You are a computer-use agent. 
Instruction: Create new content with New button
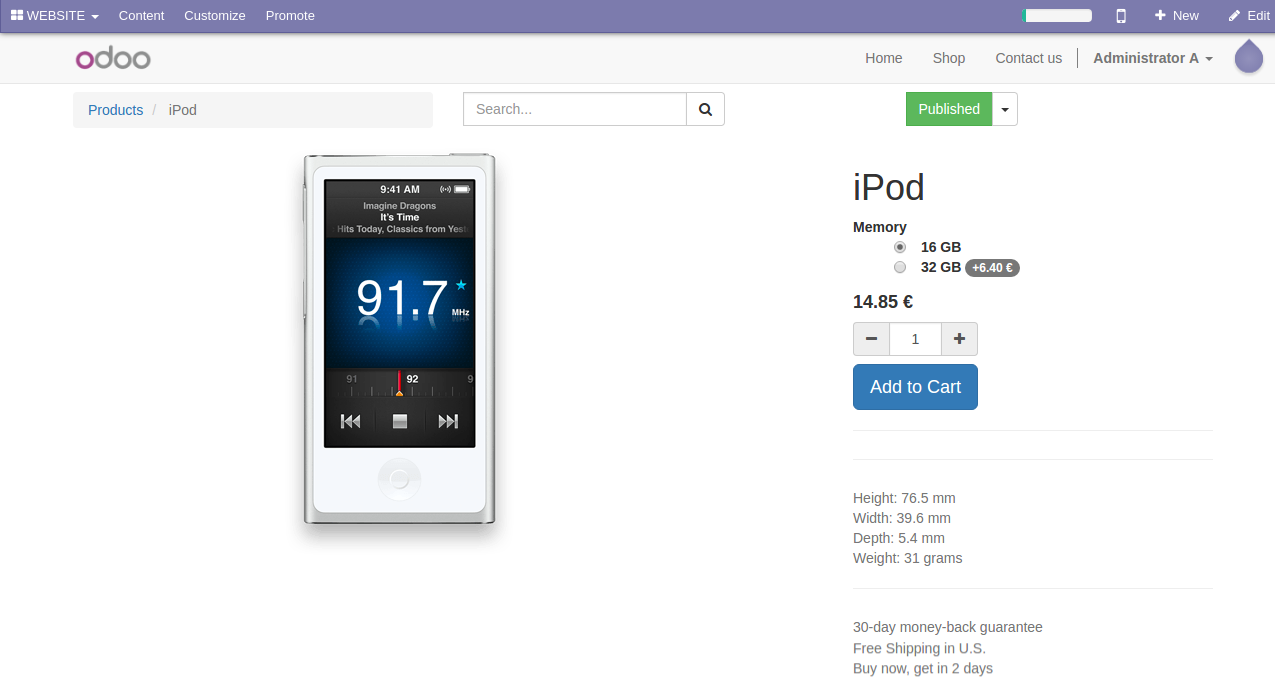(x=1177, y=16)
